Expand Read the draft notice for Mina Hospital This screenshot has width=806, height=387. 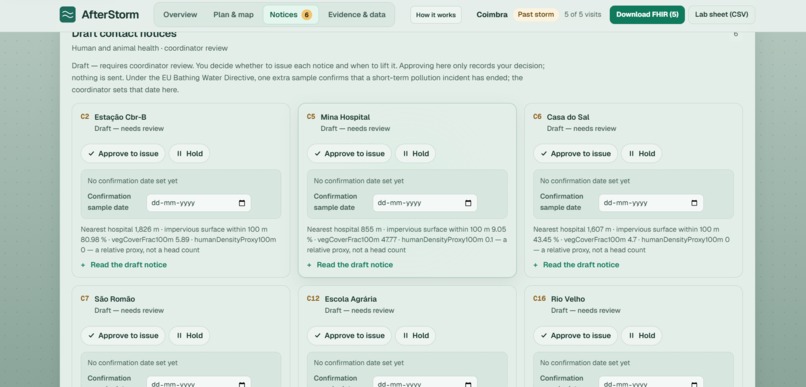(x=350, y=265)
